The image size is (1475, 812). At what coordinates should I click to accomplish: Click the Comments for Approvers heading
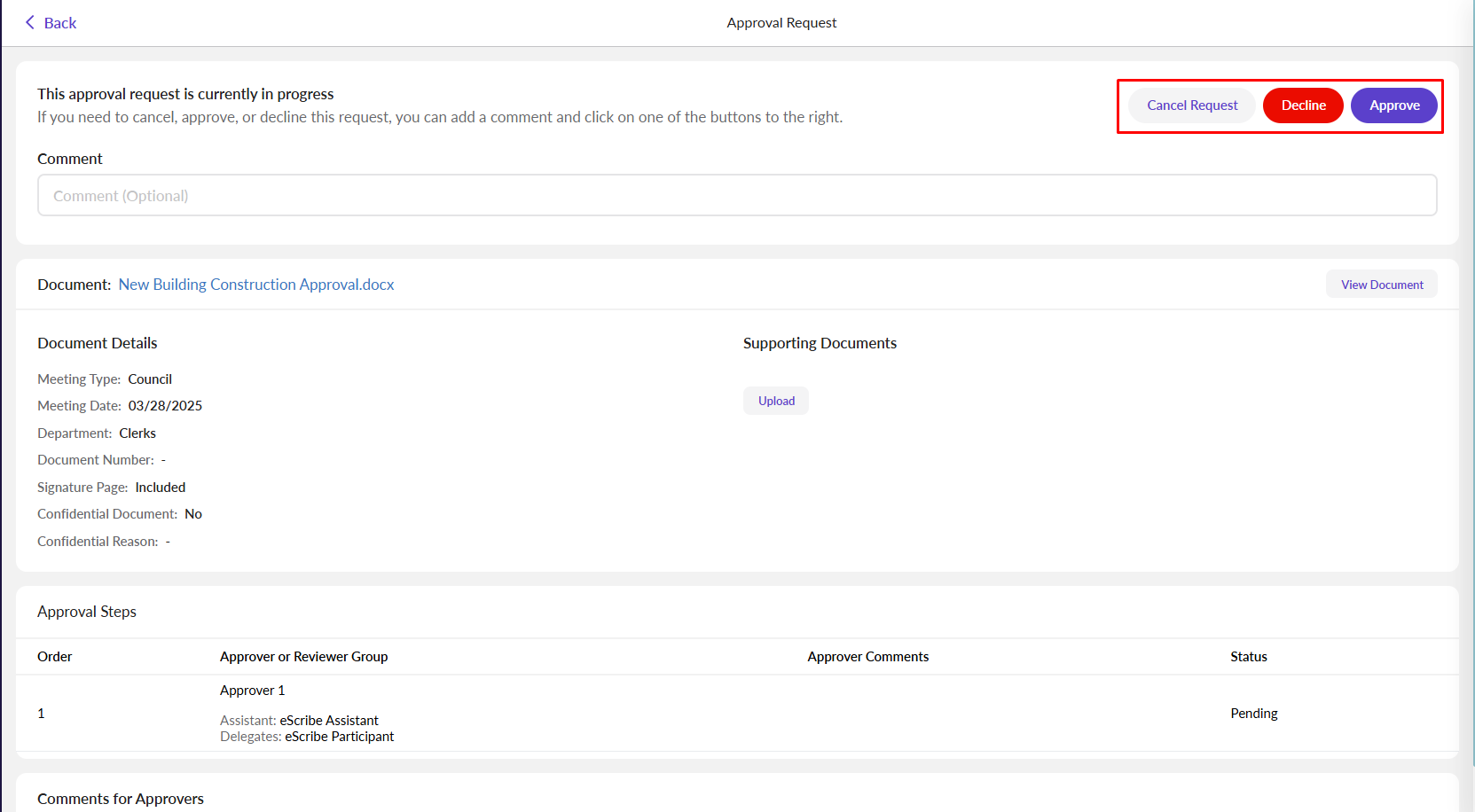click(x=121, y=799)
